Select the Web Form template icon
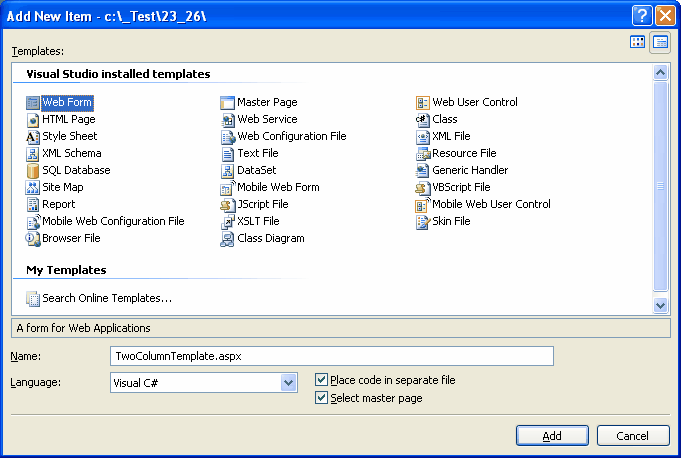681x458 pixels. point(33,102)
